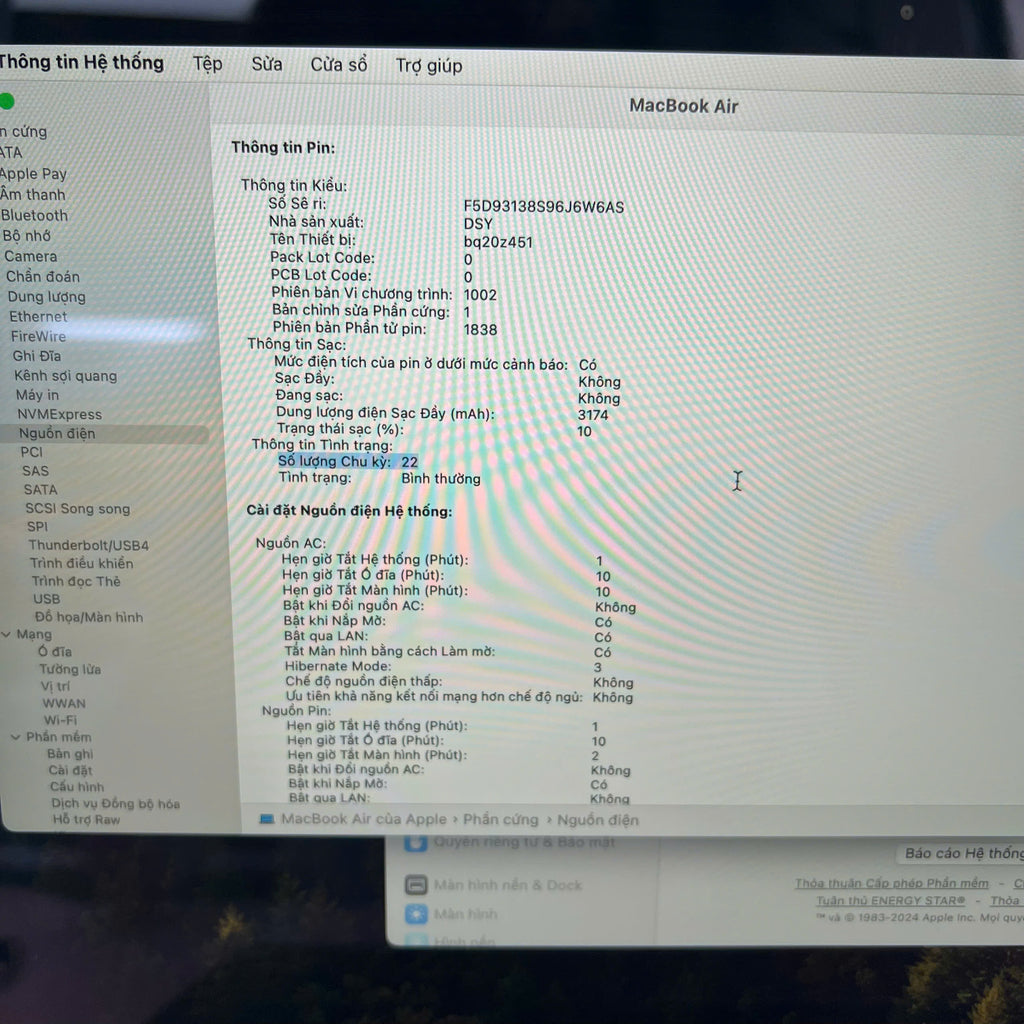Select SATA in the sidebar
1024x1024 pixels.
[x=40, y=490]
